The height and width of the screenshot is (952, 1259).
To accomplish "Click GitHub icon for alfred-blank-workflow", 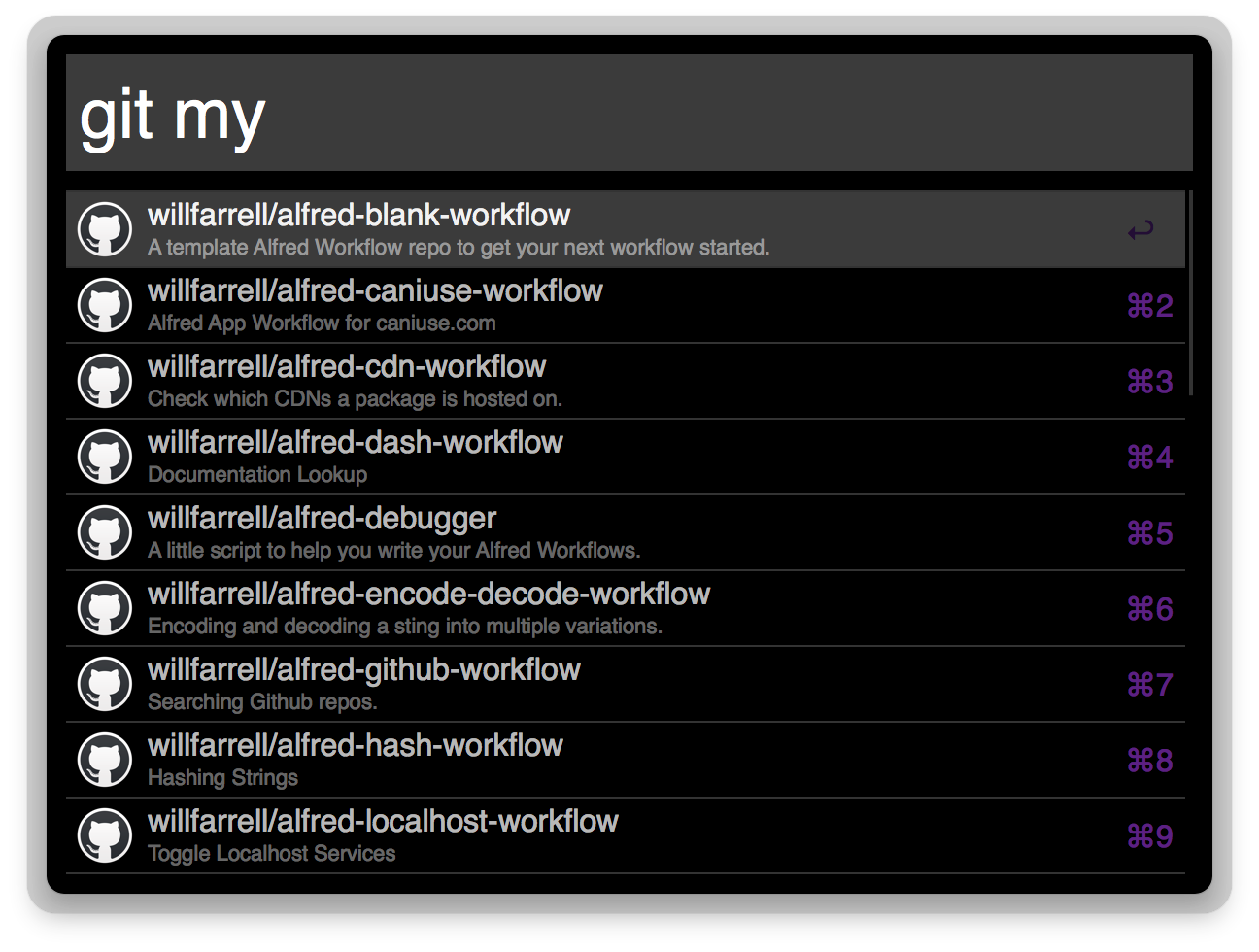I will coord(105,229).
